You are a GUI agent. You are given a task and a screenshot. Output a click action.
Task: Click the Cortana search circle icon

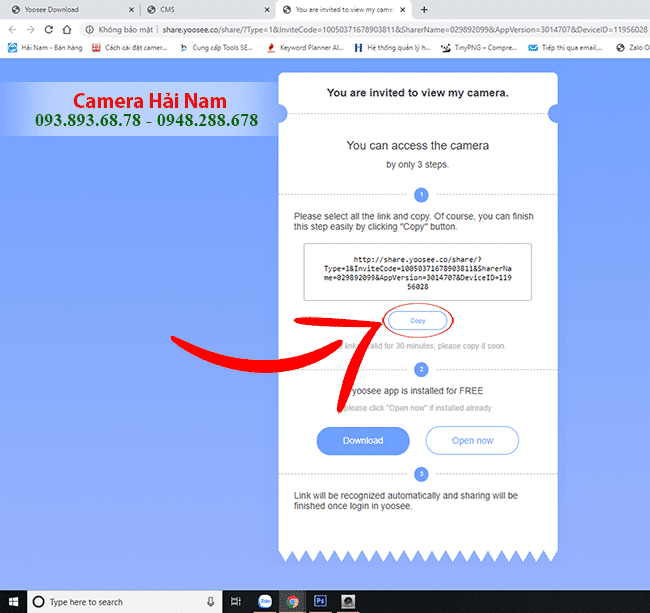tap(39, 602)
